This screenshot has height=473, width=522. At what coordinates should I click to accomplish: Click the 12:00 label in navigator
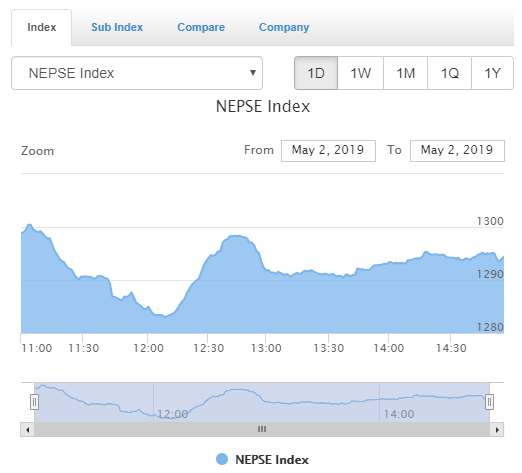click(172, 414)
